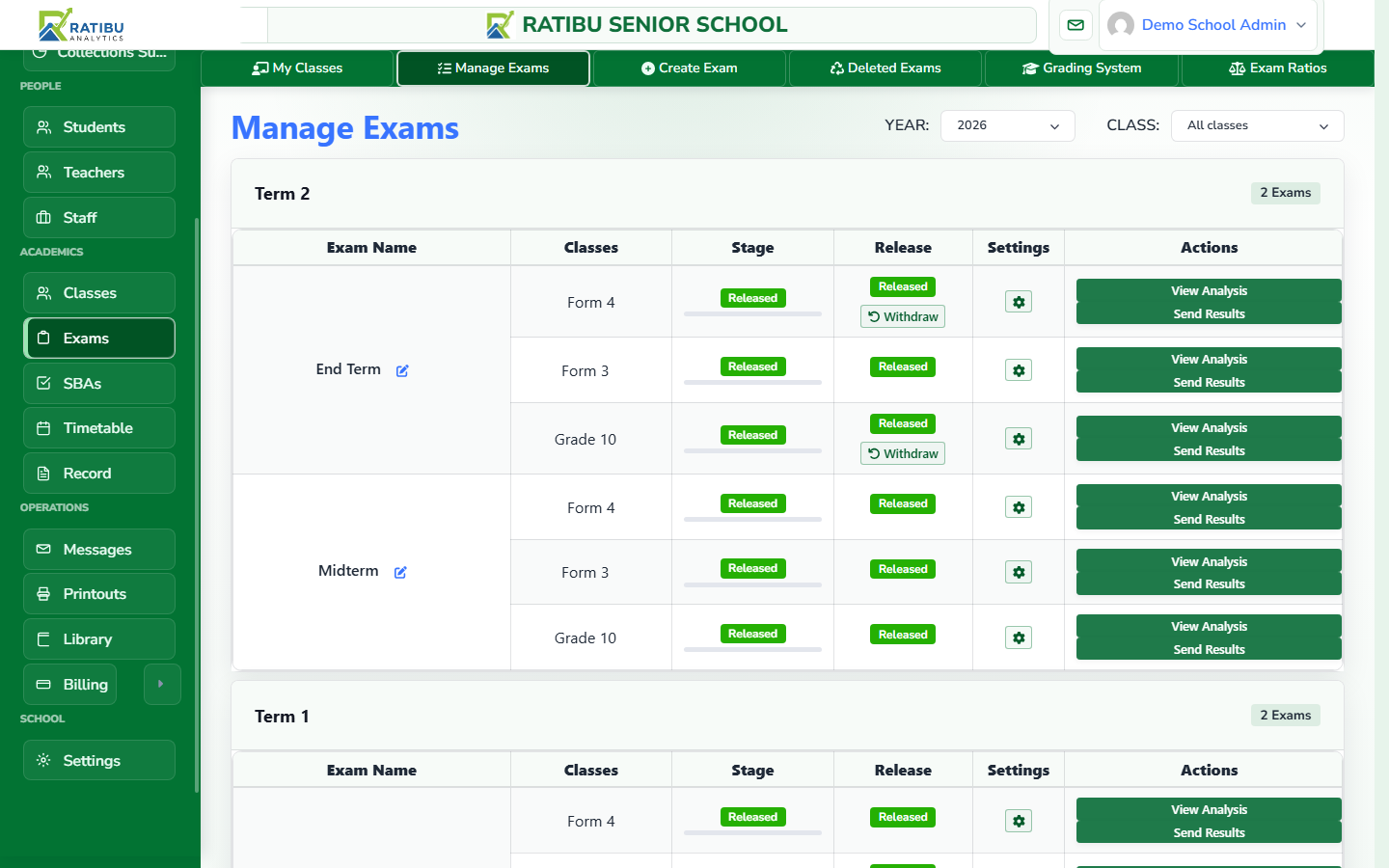This screenshot has width=1389, height=868.
Task: Open the Class All classes dropdown
Action: click(x=1257, y=125)
